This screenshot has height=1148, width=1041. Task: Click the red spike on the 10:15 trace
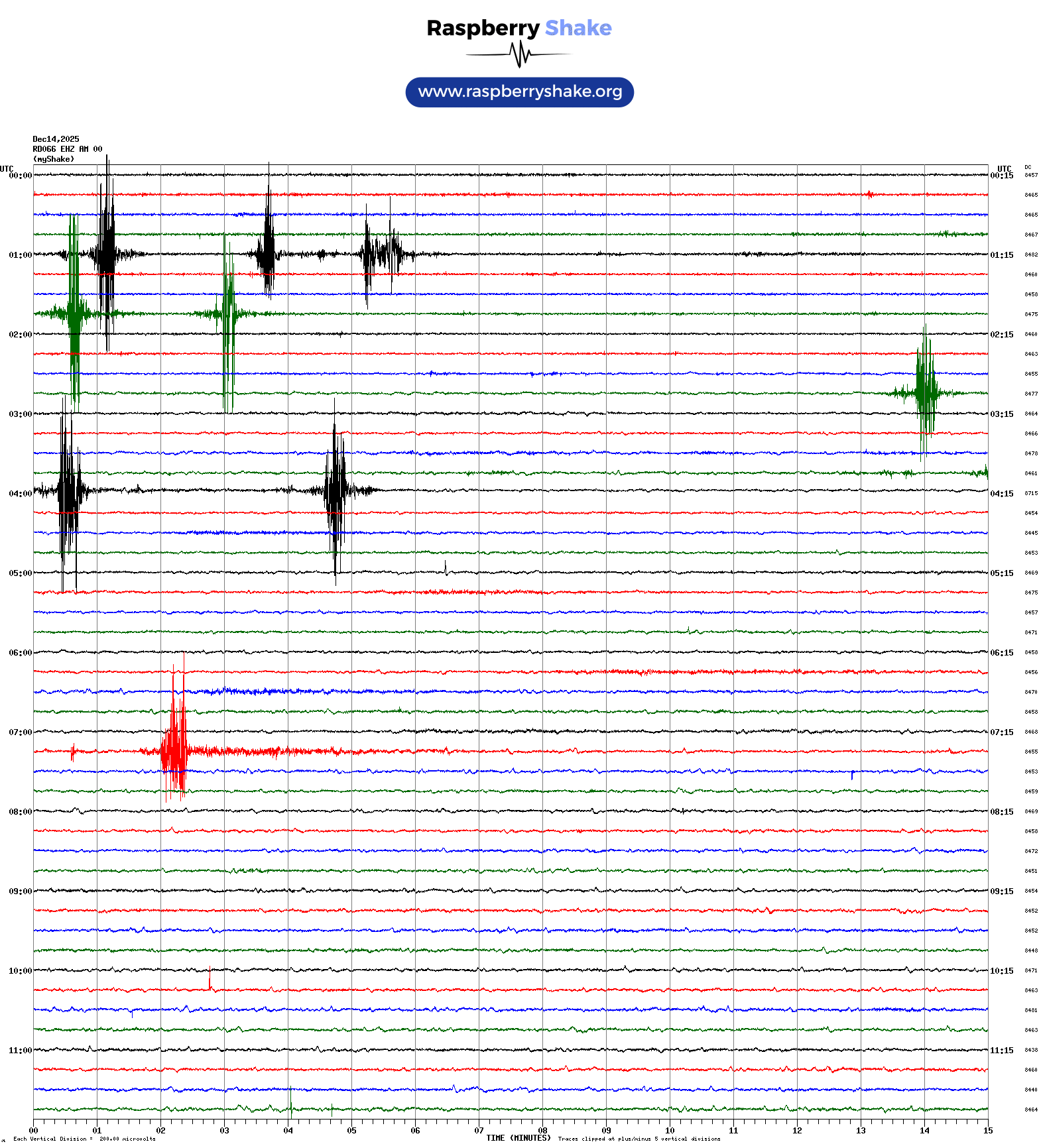tap(210, 978)
